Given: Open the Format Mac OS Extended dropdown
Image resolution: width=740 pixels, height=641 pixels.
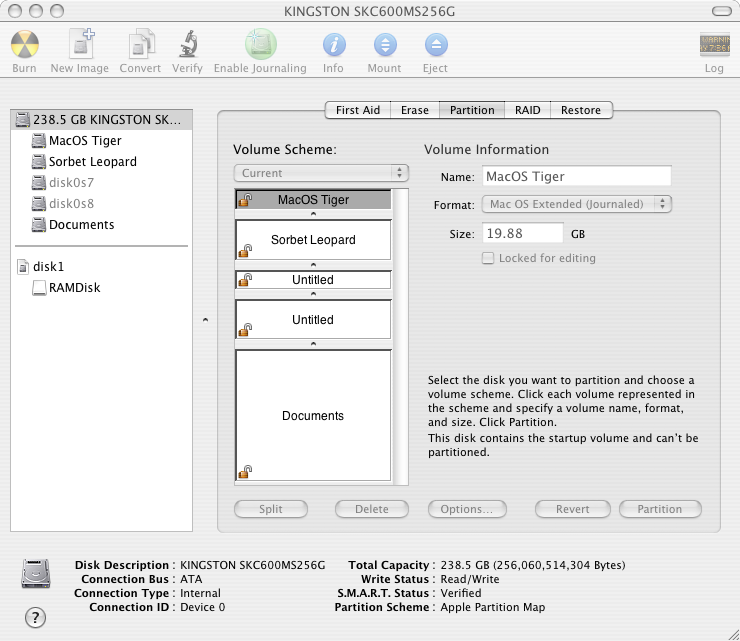Looking at the screenshot, I should pyautogui.click(x=577, y=204).
